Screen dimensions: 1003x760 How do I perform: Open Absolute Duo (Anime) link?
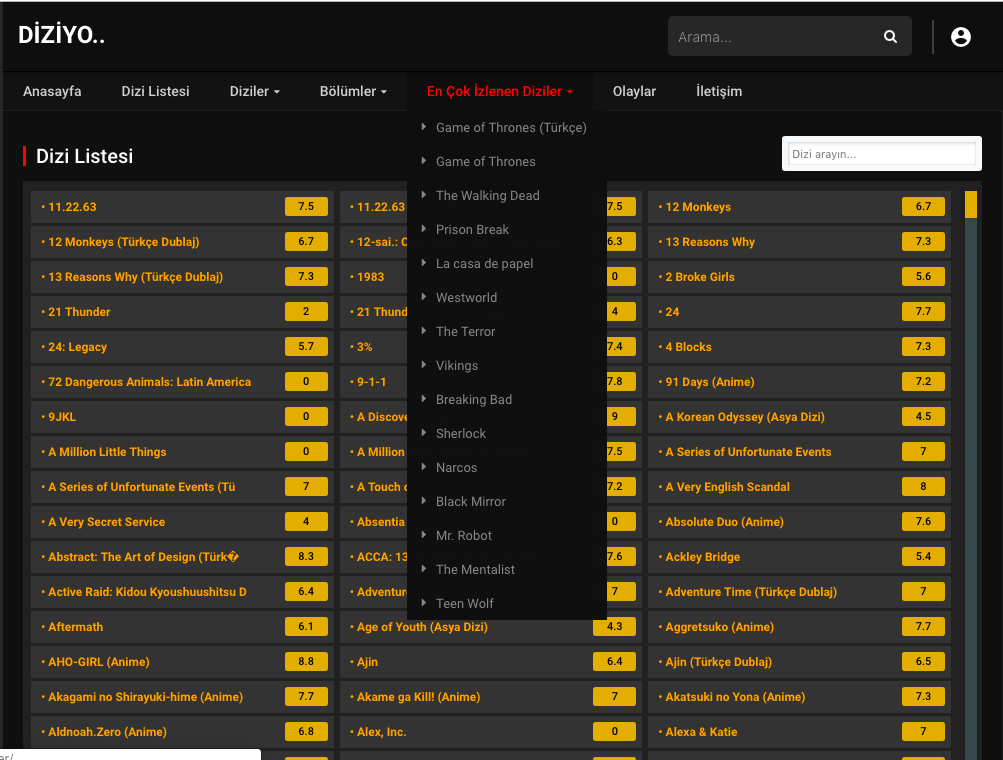tap(724, 521)
